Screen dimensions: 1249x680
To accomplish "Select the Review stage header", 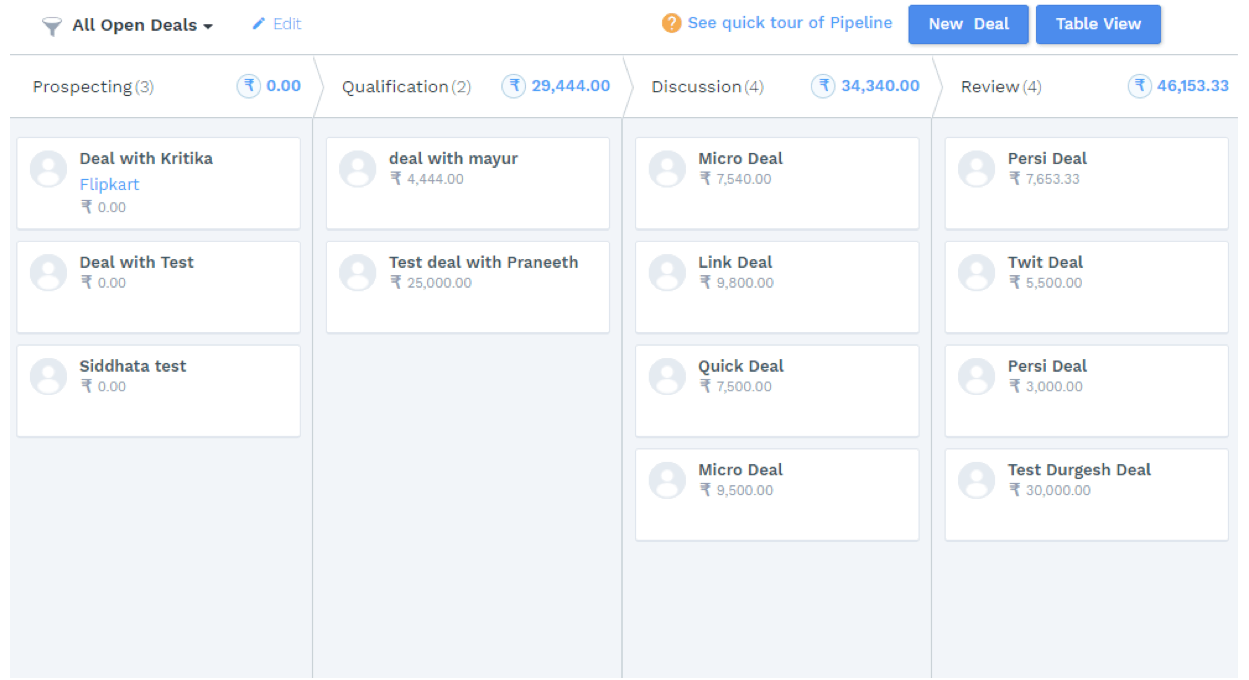I will pos(1001,86).
